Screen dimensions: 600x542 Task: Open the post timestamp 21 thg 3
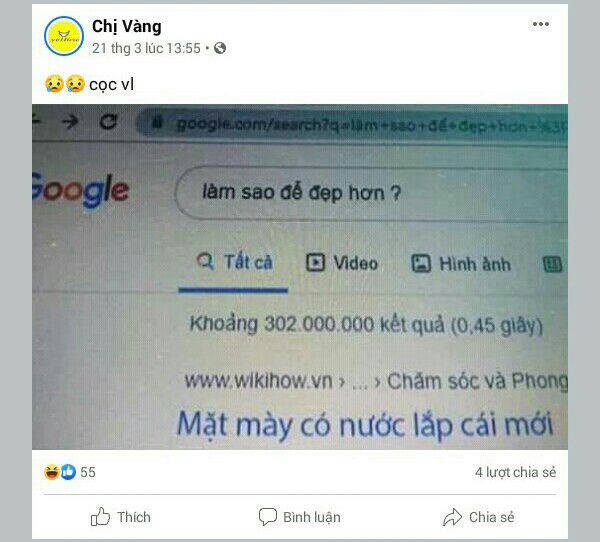(x=146, y=48)
